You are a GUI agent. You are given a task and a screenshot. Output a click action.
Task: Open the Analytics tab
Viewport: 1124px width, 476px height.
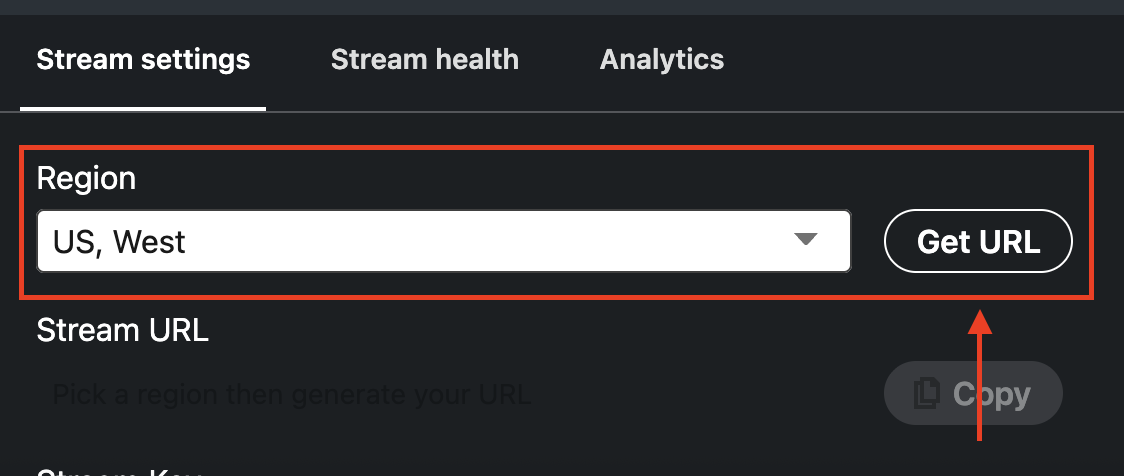click(x=662, y=60)
